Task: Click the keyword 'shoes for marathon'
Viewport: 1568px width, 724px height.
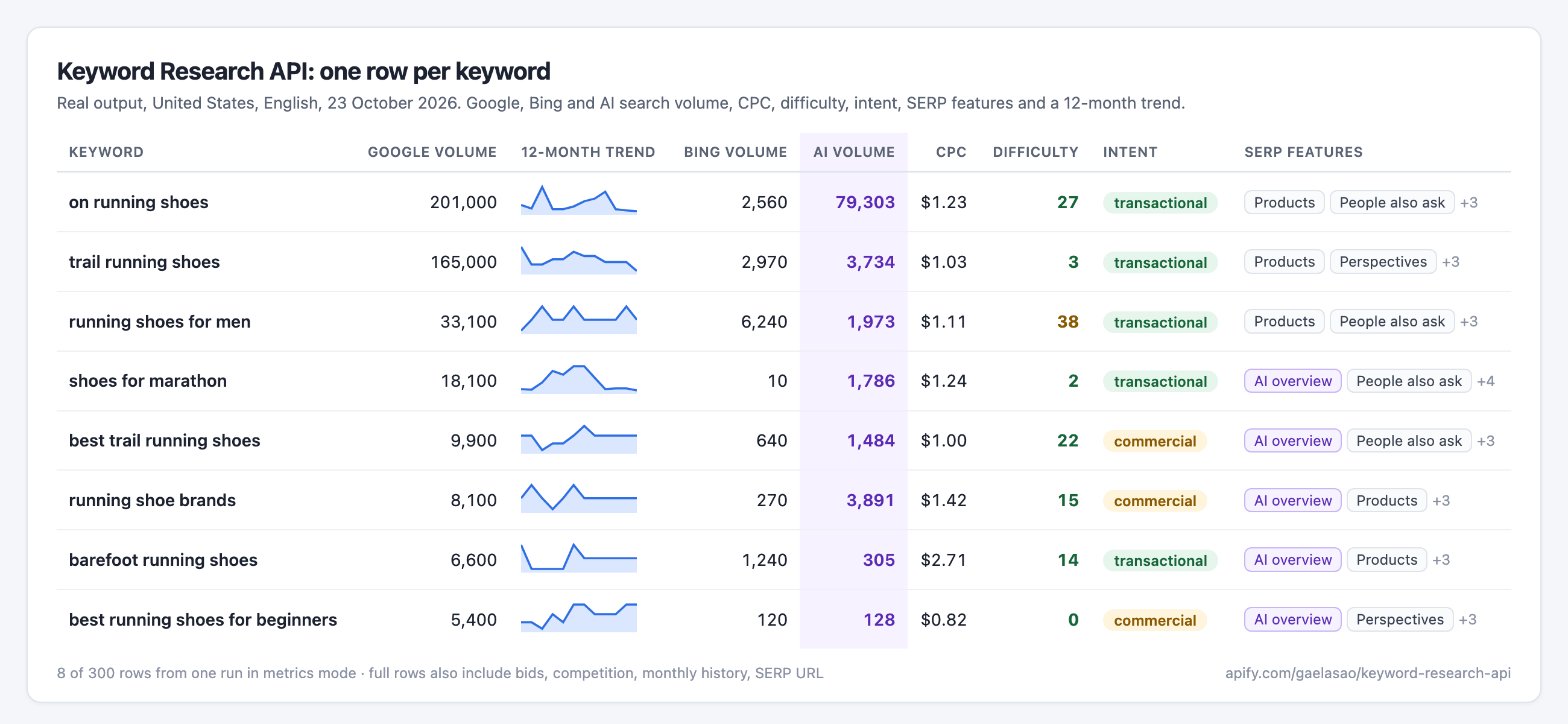Action: (x=147, y=381)
